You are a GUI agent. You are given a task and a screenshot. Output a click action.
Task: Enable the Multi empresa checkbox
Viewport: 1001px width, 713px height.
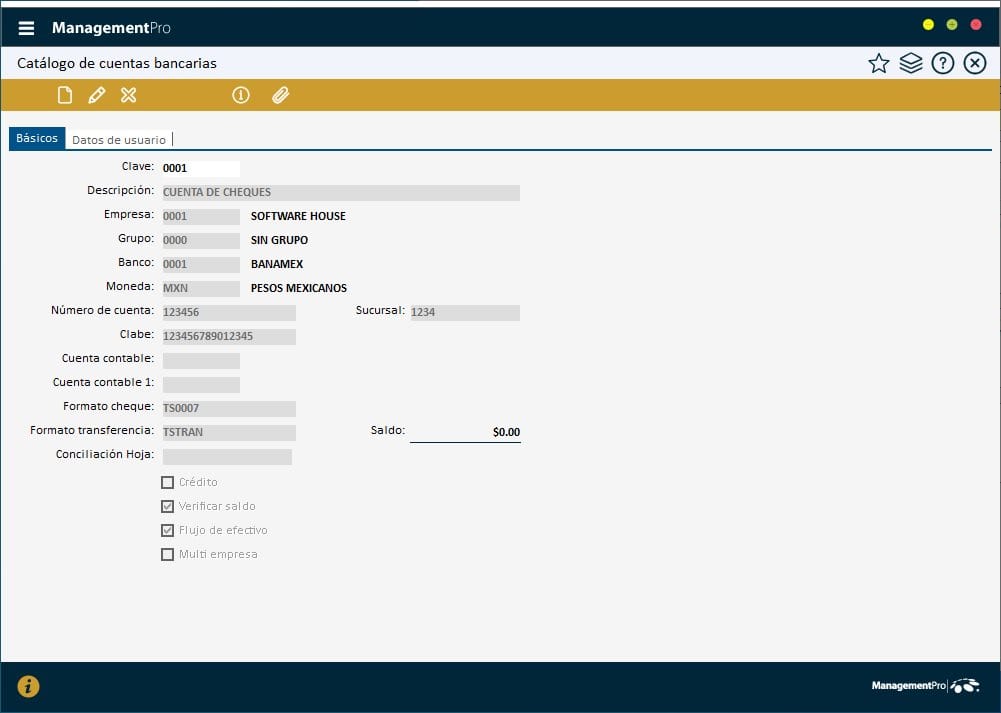168,554
